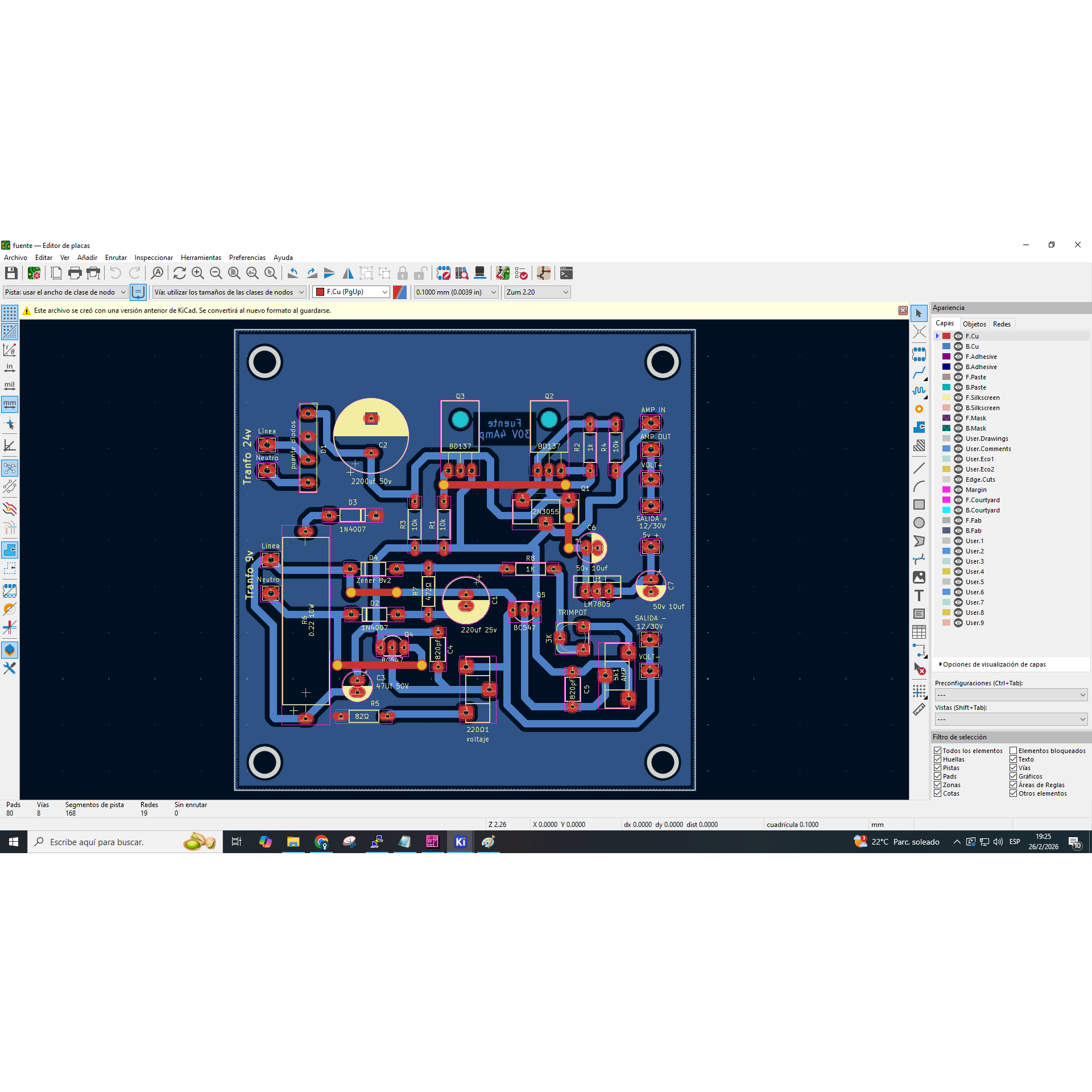Toggle F.Silkscreen layer visibility

point(958,398)
